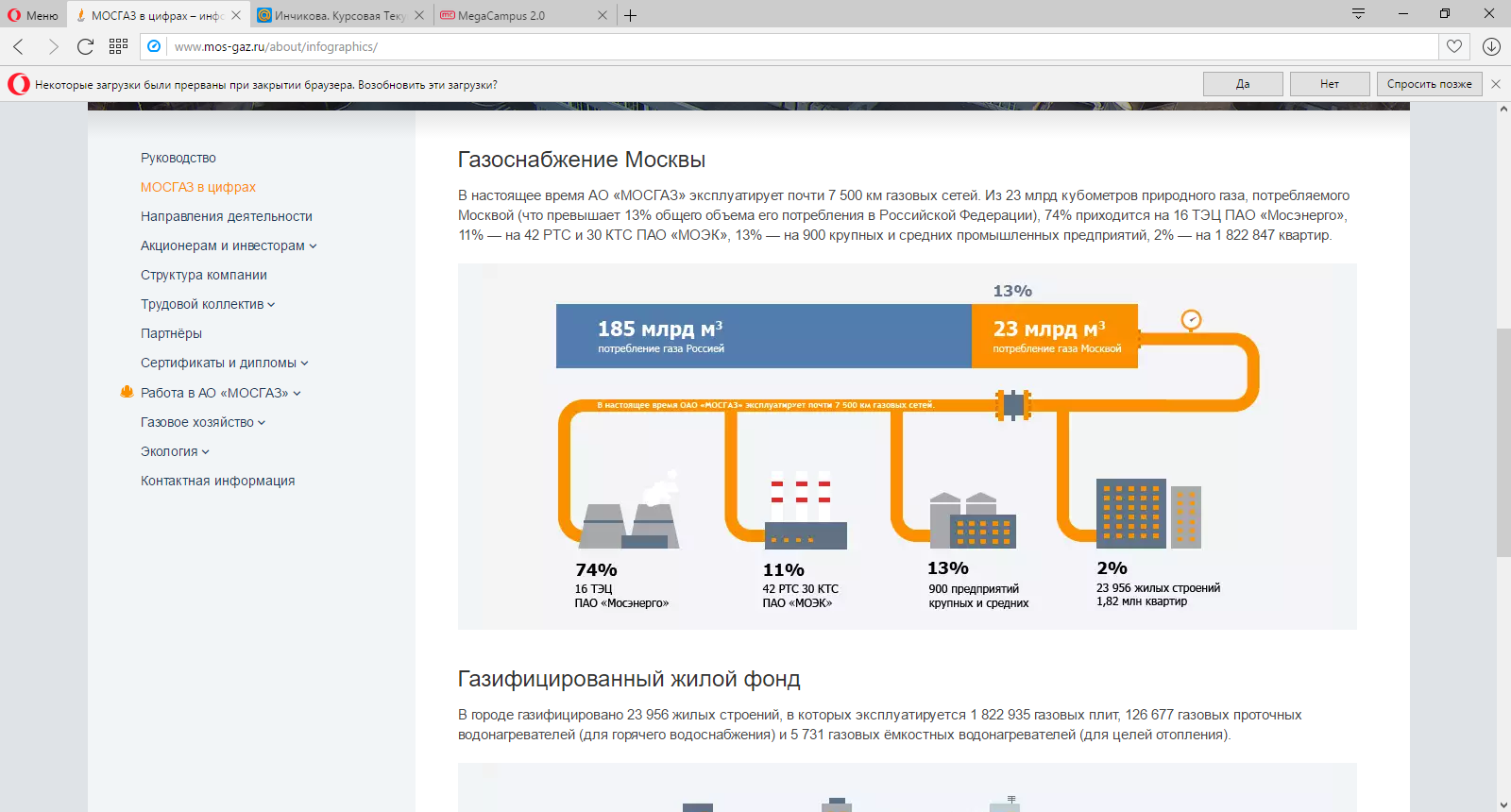Viewport: 1511px width, 812px height.
Task: Restore down the Opera window
Action: click(x=1445, y=13)
